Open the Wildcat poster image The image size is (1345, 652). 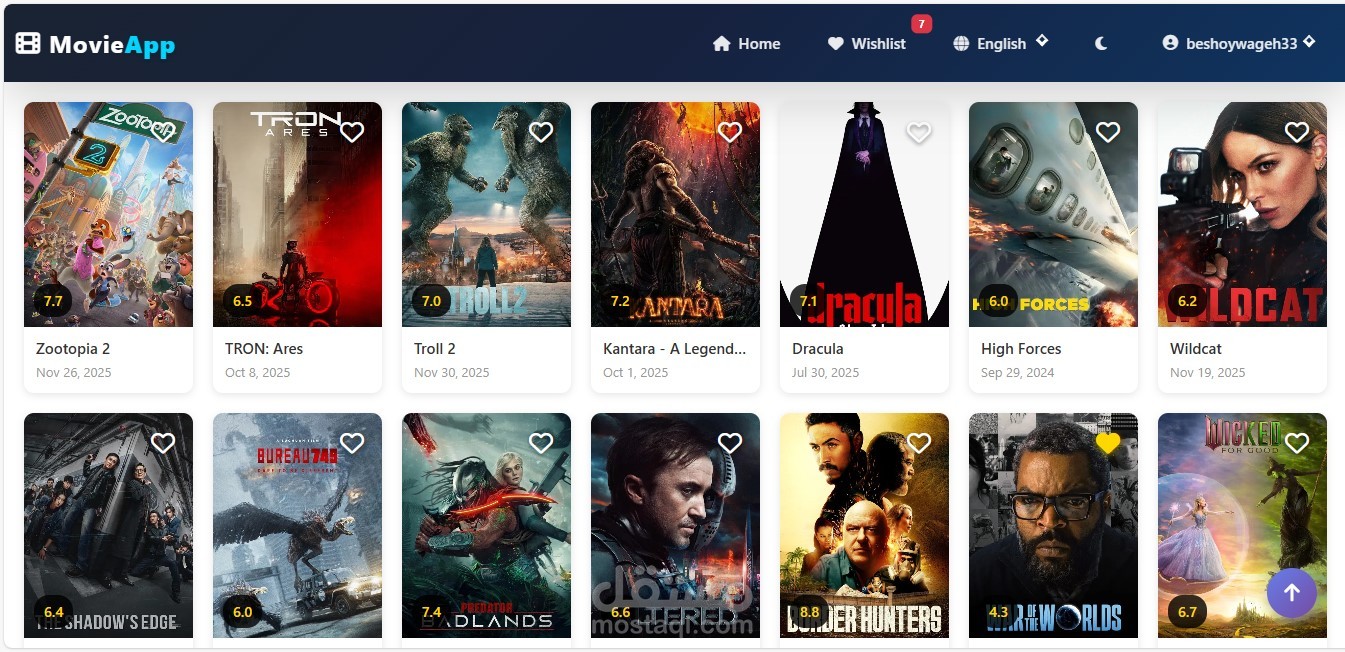pyautogui.click(x=1242, y=214)
